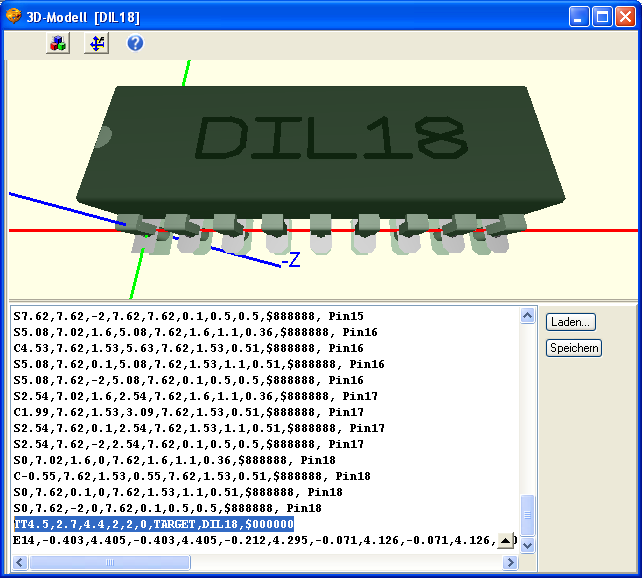Click the small up-triangle icon beside the E14 line
This screenshot has width=642, height=578.
point(506,541)
